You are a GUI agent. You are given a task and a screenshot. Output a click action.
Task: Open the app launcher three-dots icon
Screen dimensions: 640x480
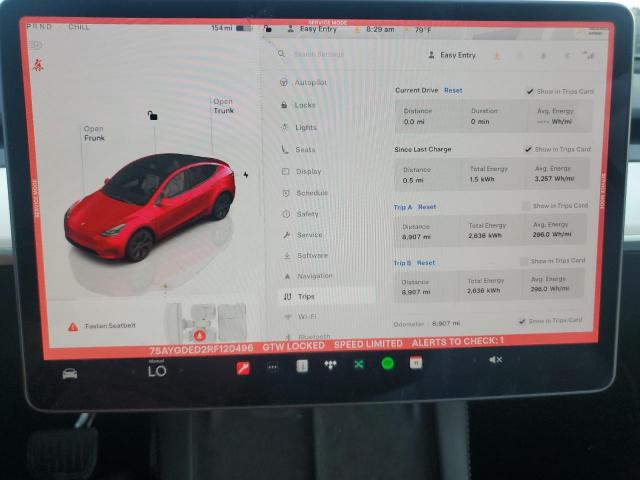273,367
